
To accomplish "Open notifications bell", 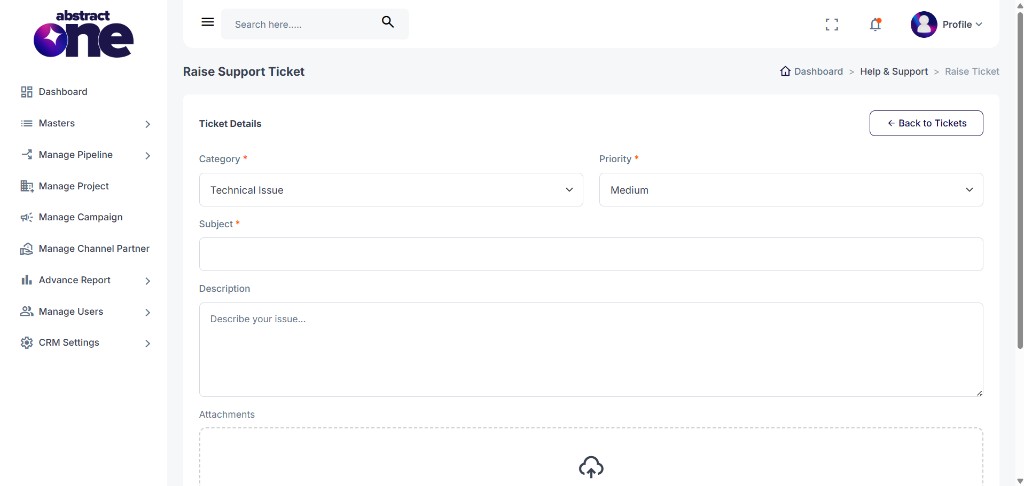I will coord(875,25).
